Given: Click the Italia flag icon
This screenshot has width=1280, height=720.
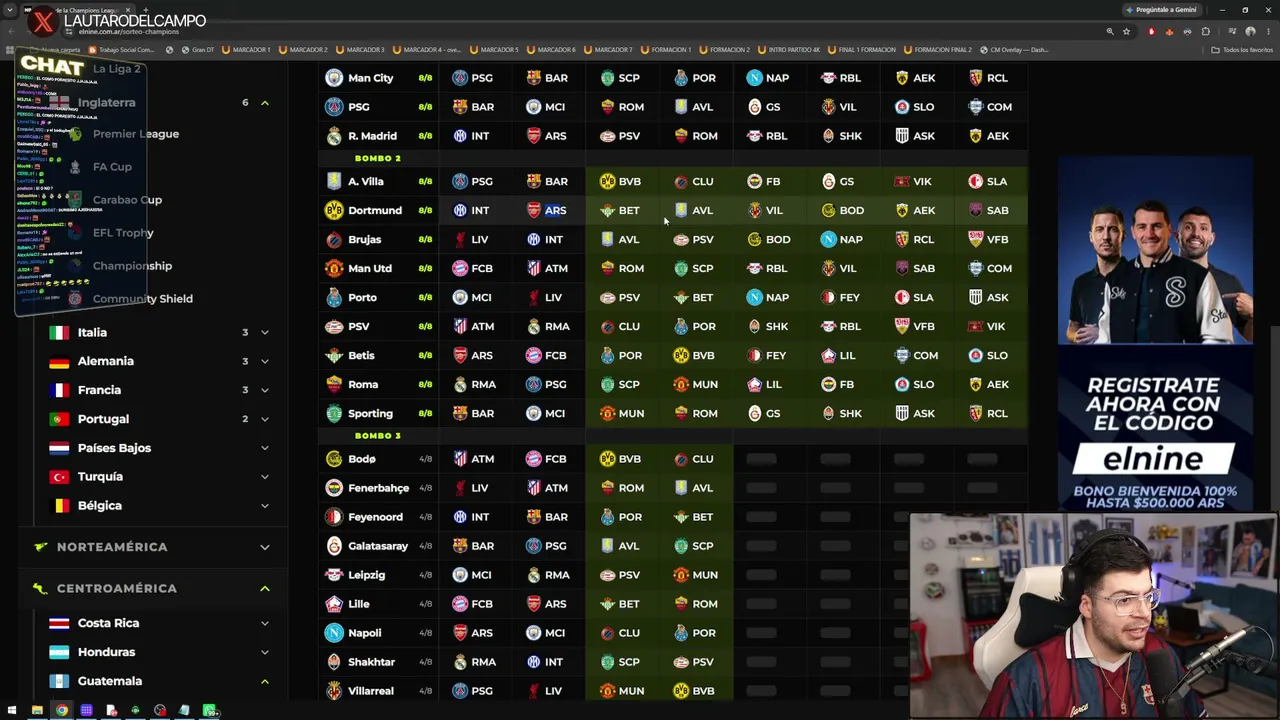Looking at the screenshot, I should [x=59, y=332].
